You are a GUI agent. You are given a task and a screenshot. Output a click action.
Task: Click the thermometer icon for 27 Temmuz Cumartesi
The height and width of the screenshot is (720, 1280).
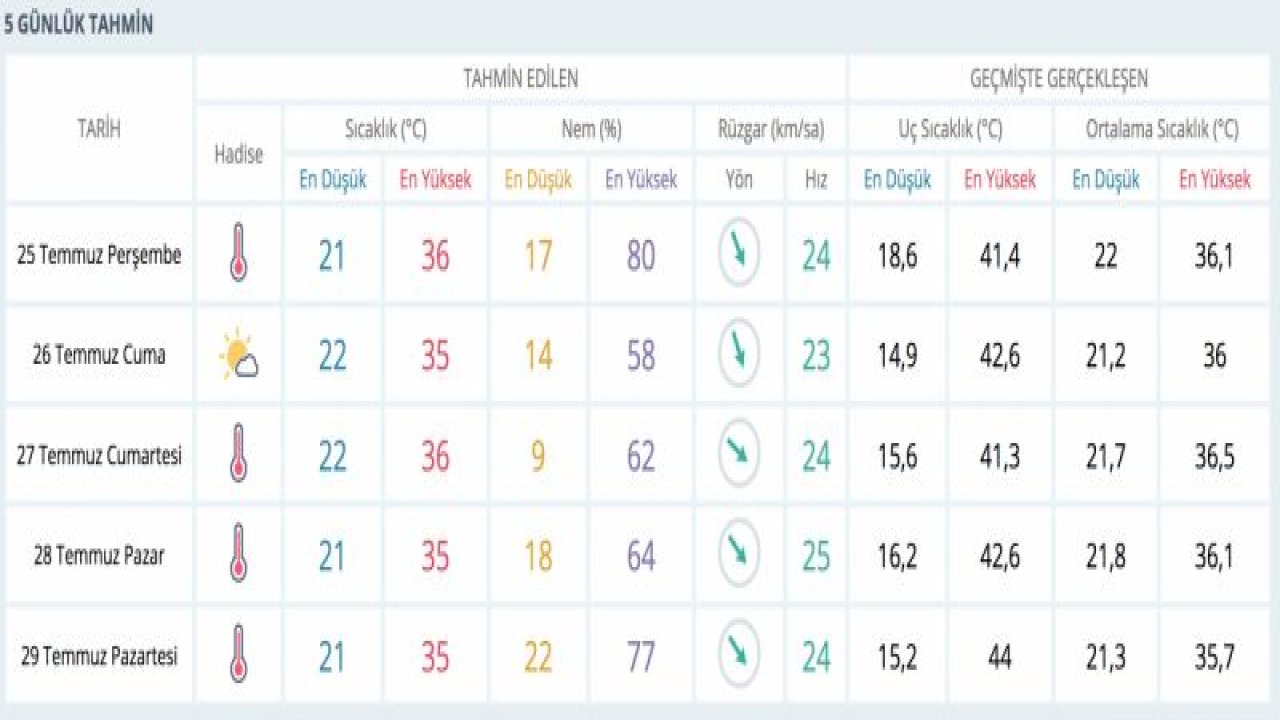click(x=238, y=454)
